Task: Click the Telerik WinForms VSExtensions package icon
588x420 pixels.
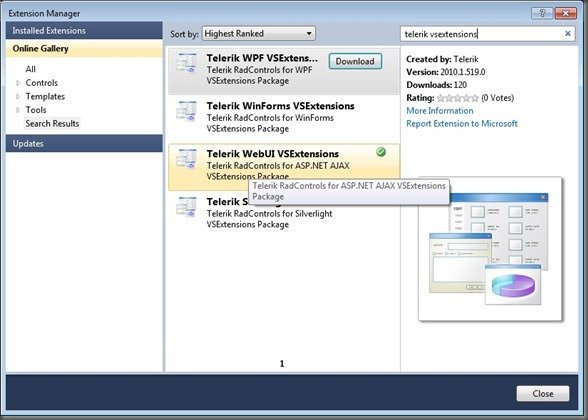Action: click(x=186, y=111)
